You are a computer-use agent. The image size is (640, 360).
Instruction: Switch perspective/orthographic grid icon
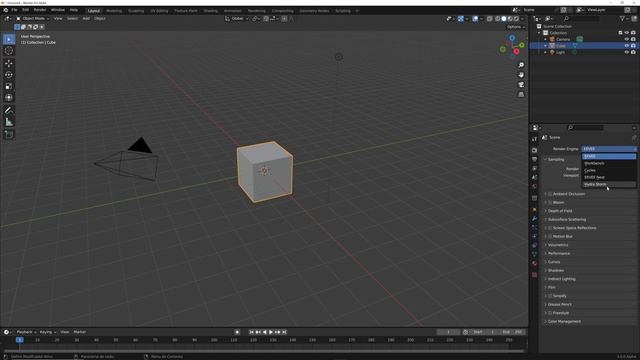[521, 94]
